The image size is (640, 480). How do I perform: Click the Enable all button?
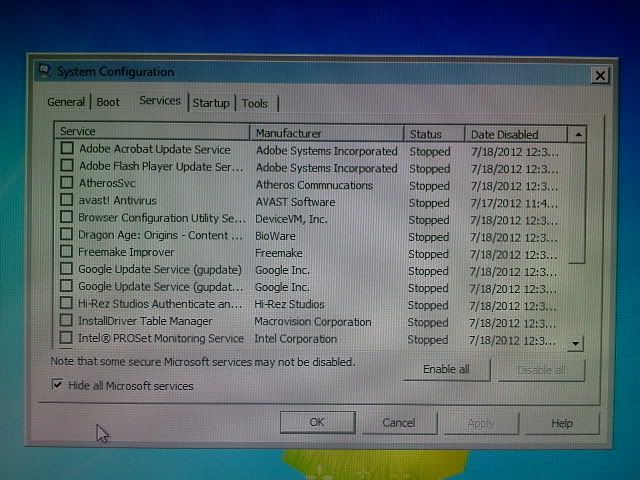[446, 369]
